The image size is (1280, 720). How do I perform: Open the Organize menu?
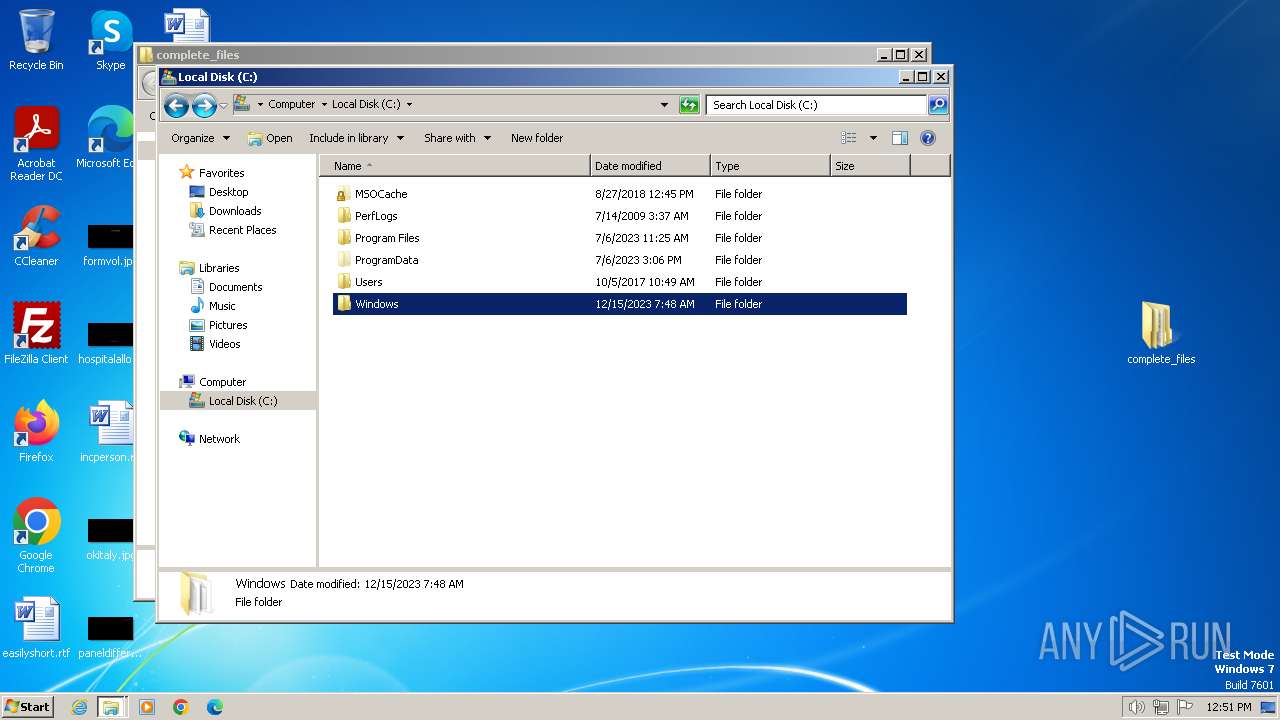pyautogui.click(x=200, y=138)
